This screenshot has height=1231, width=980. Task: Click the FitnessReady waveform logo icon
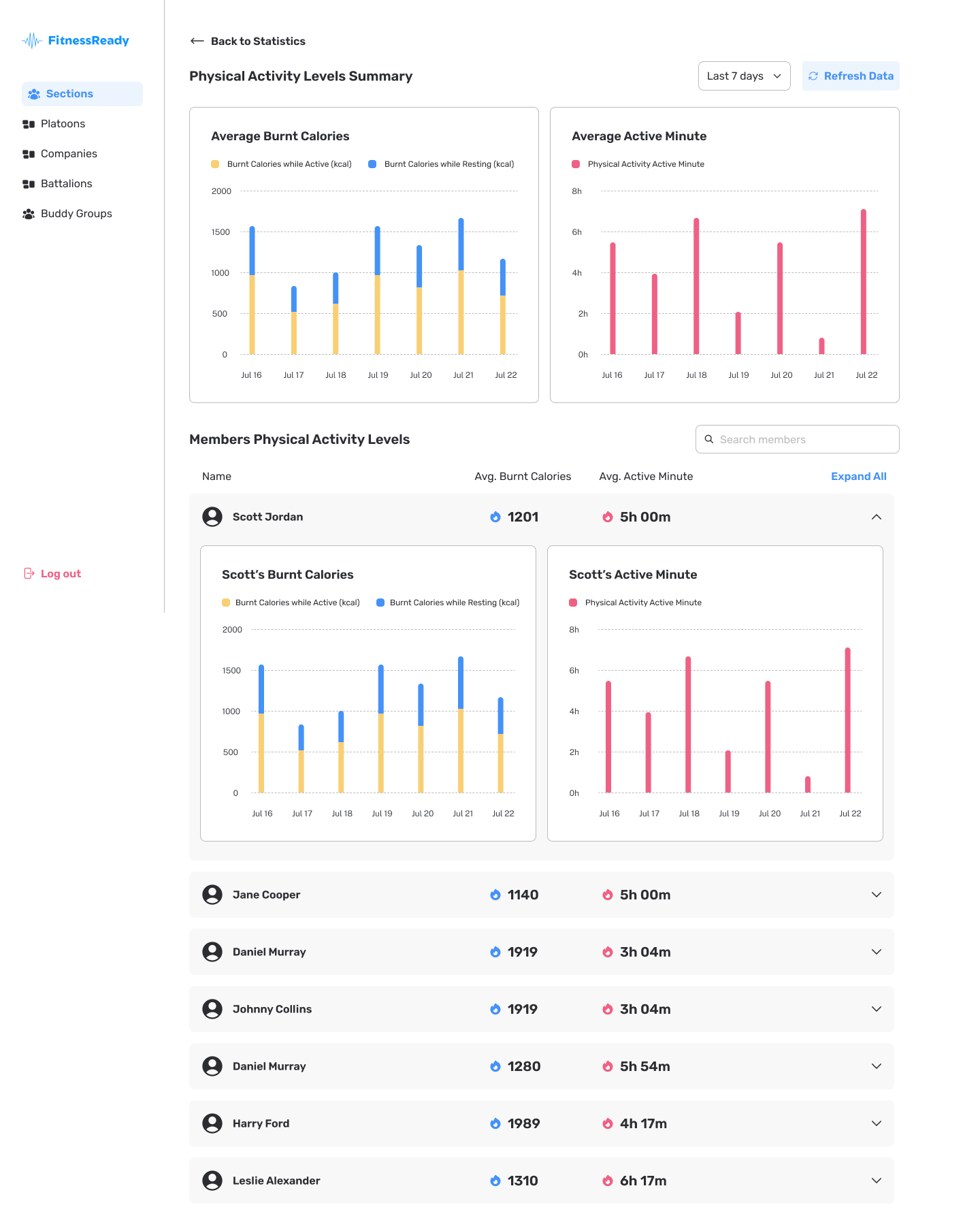pyautogui.click(x=32, y=41)
